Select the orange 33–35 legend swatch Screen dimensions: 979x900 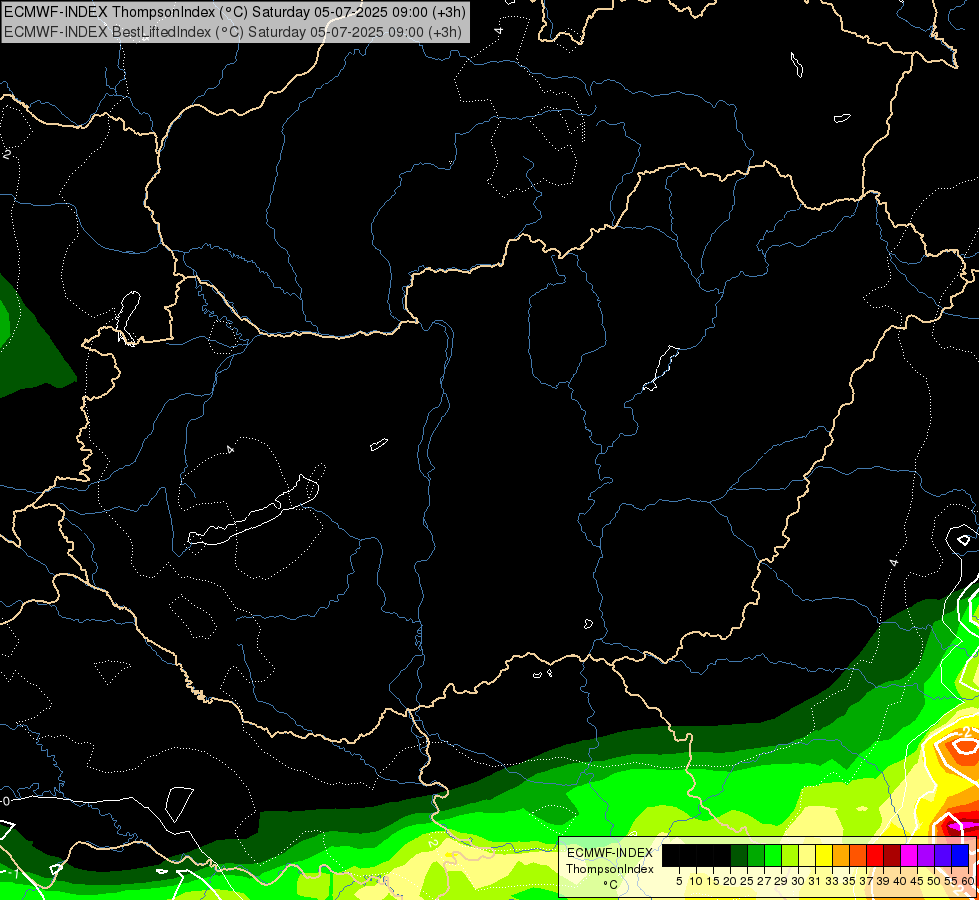[x=841, y=855]
